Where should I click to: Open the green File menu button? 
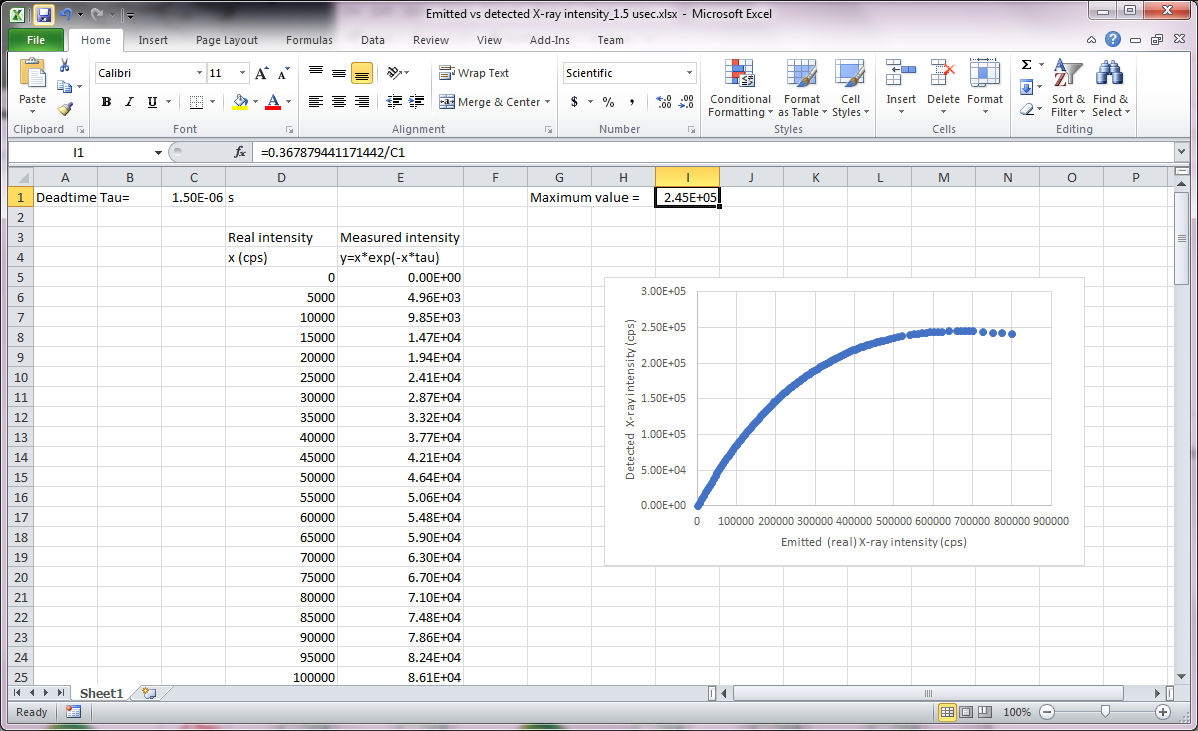36,40
